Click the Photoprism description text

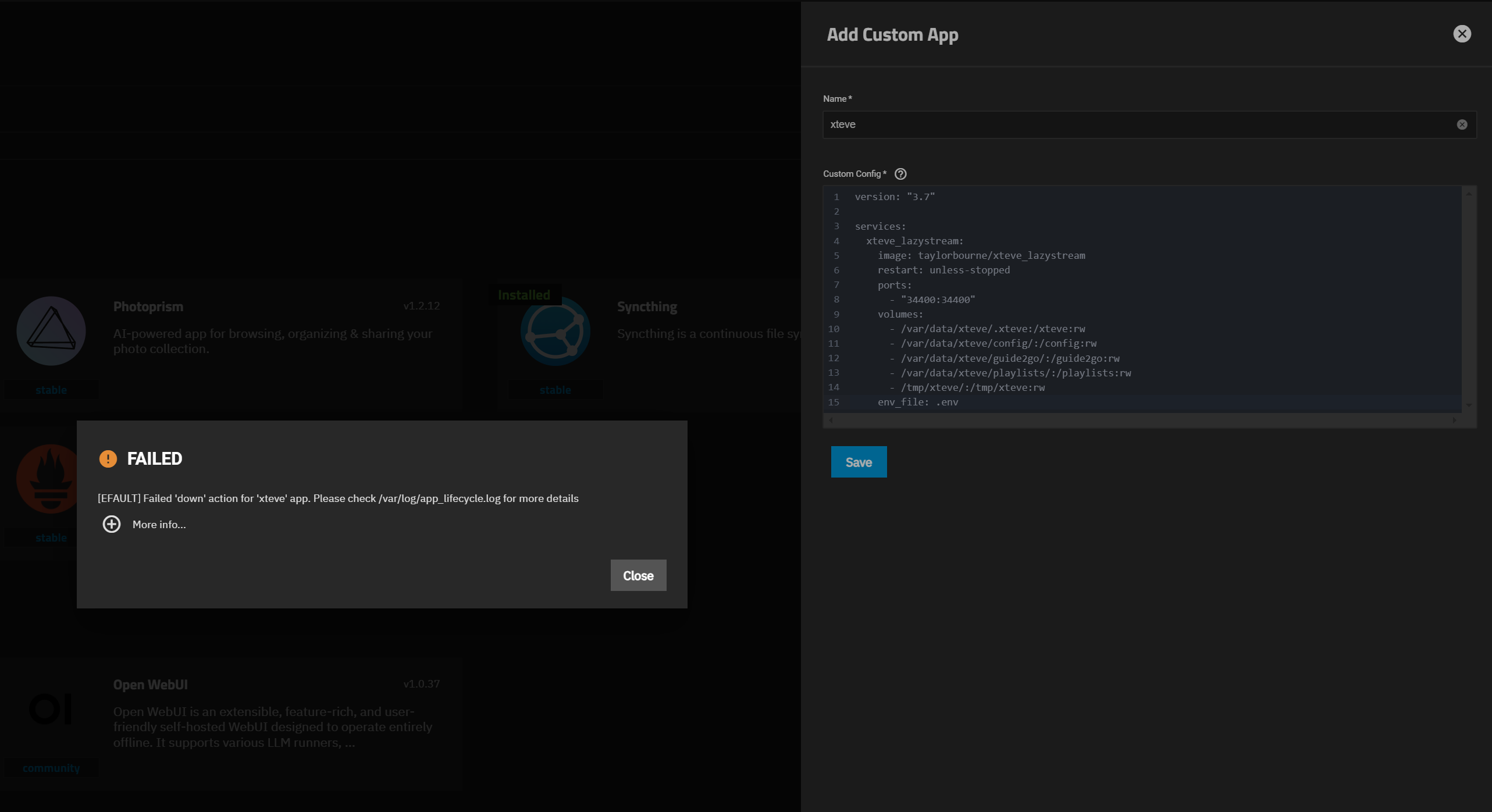[x=273, y=341]
